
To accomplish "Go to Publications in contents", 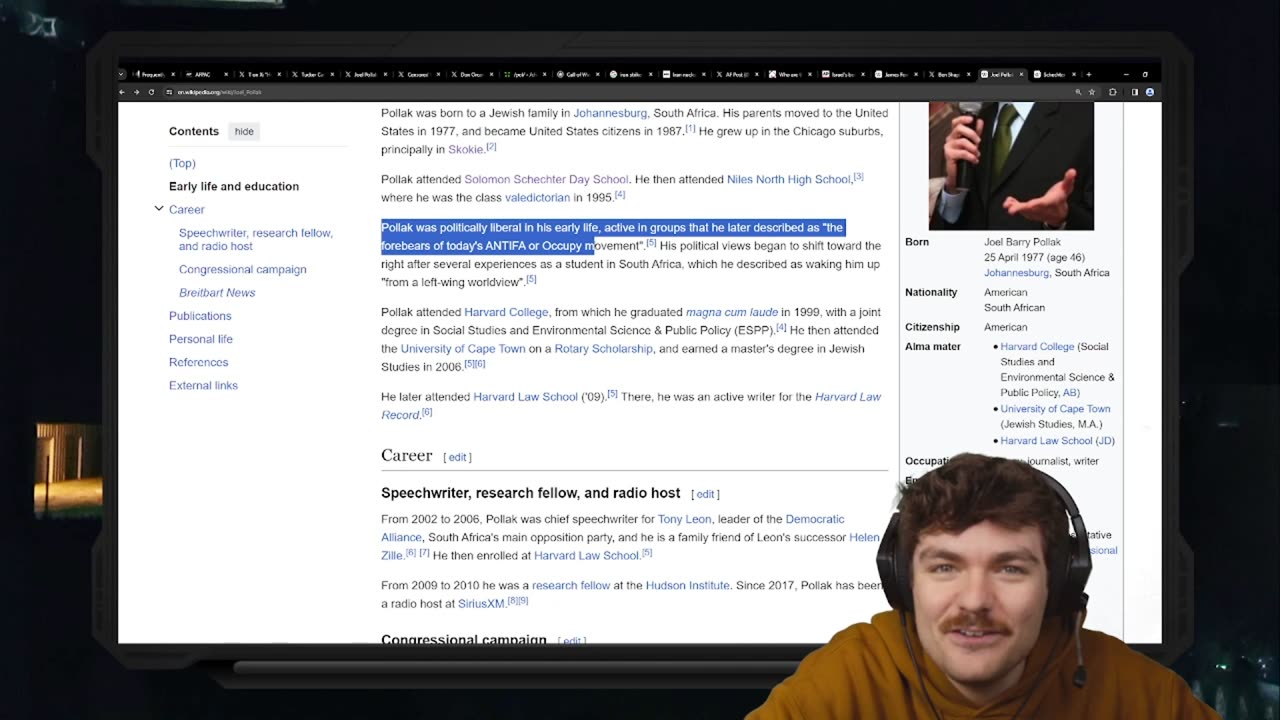I will pyautogui.click(x=200, y=316).
